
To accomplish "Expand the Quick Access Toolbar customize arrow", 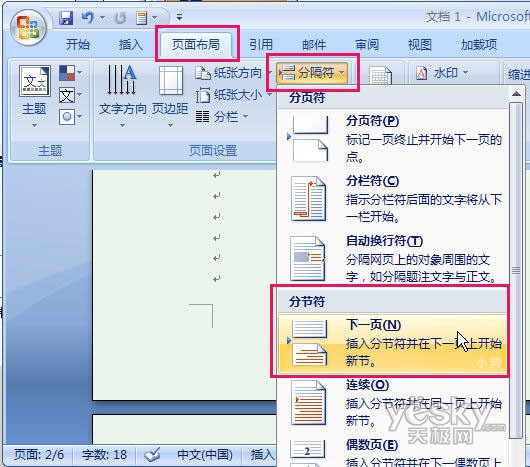I will (179, 17).
